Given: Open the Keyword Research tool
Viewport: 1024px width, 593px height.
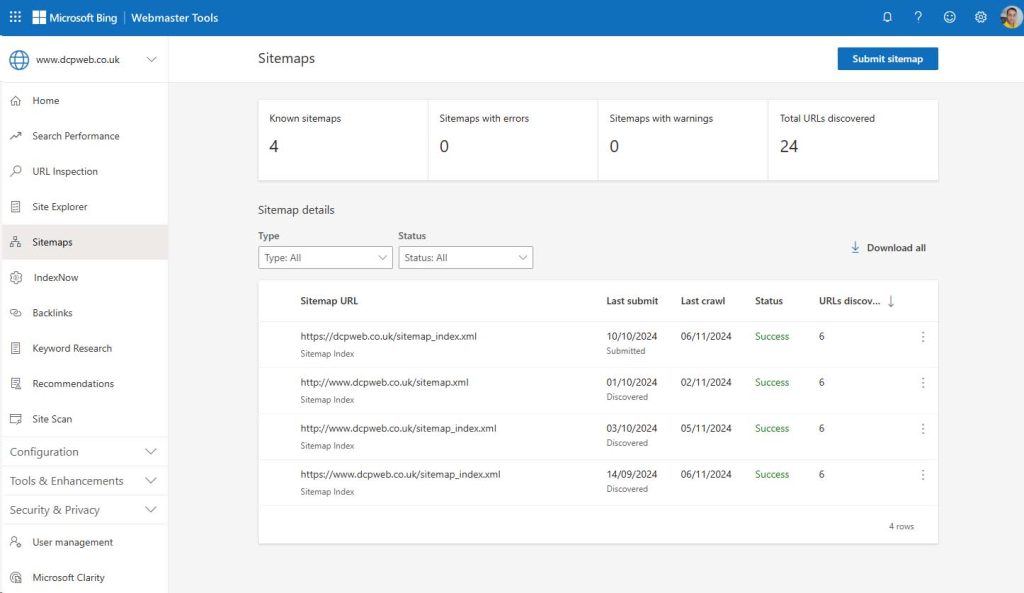Looking at the screenshot, I should tap(77, 348).
